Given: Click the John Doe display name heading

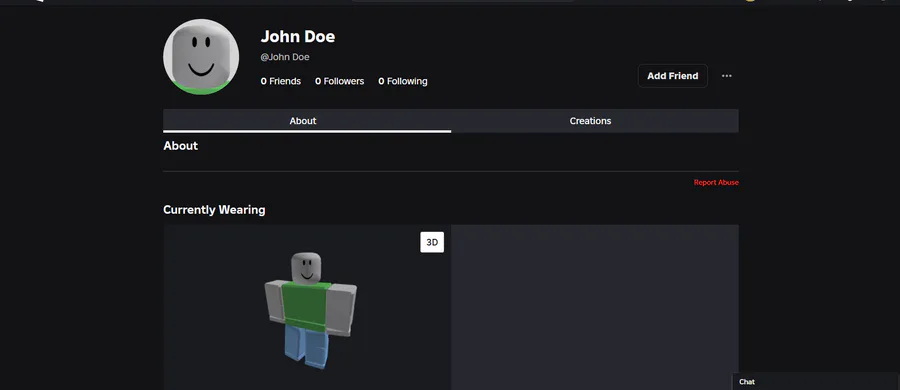Looking at the screenshot, I should (297, 37).
